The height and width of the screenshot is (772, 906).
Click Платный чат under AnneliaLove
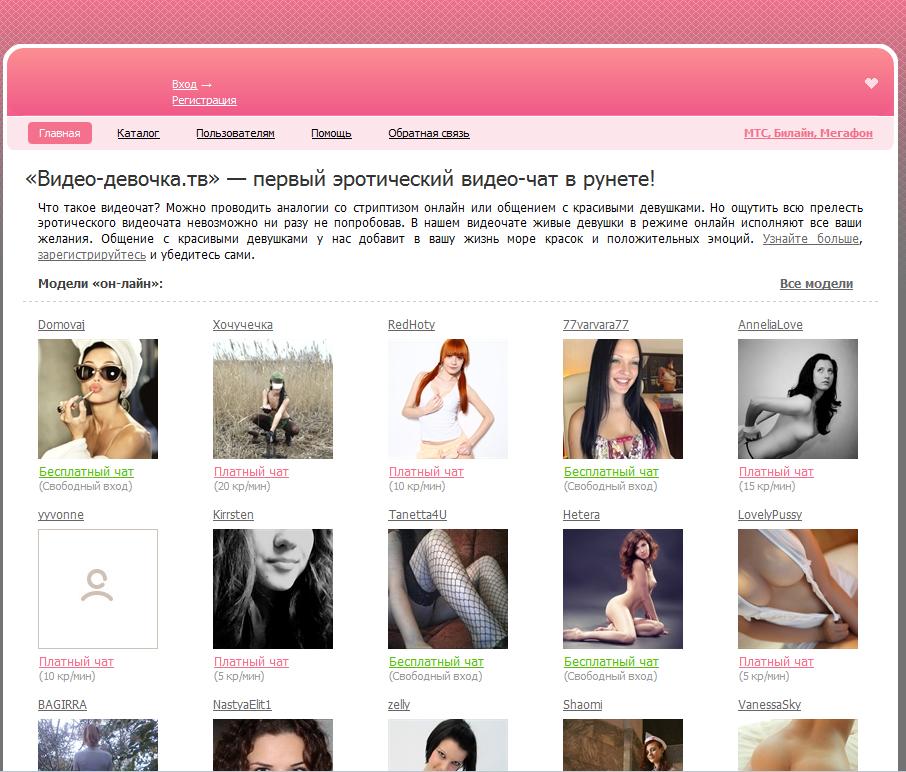pos(776,472)
